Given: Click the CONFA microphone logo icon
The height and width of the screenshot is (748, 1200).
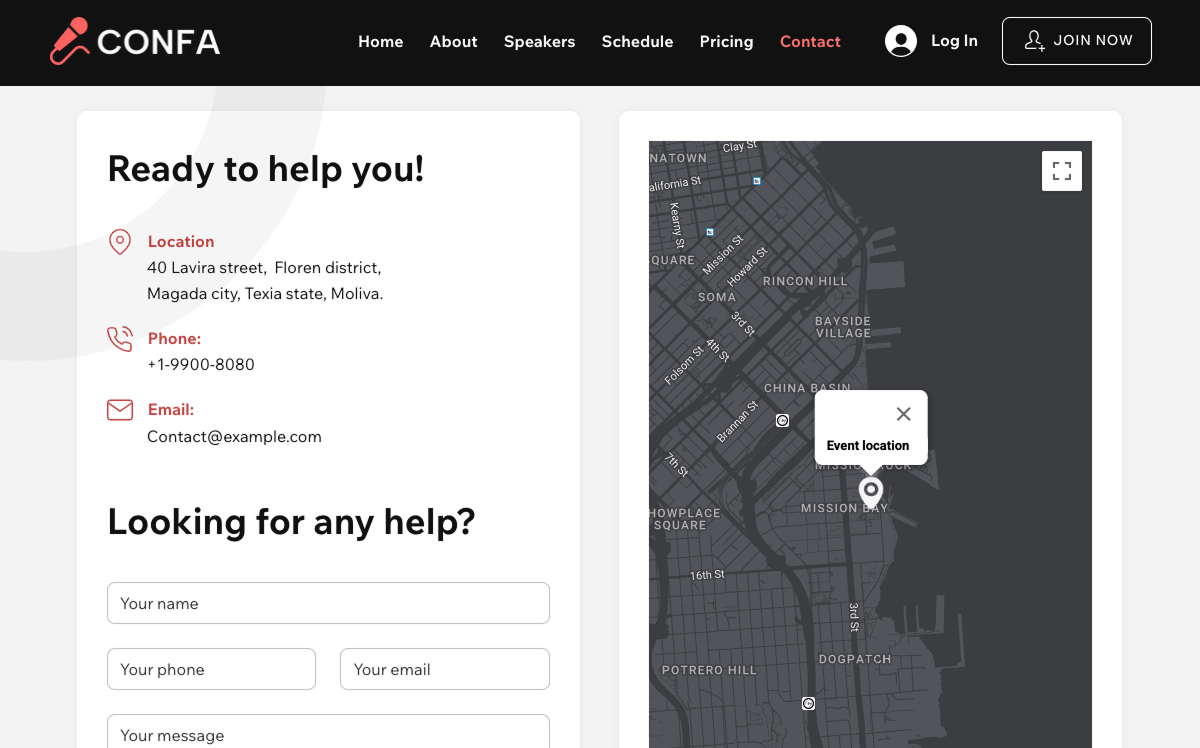Looking at the screenshot, I should click(69, 42).
